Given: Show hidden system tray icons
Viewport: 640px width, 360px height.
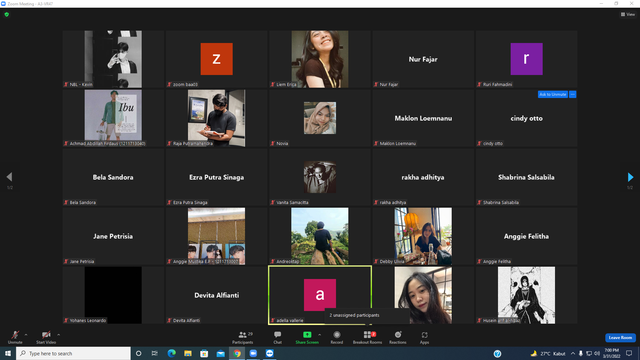Looking at the screenshot, I should (x=573, y=353).
